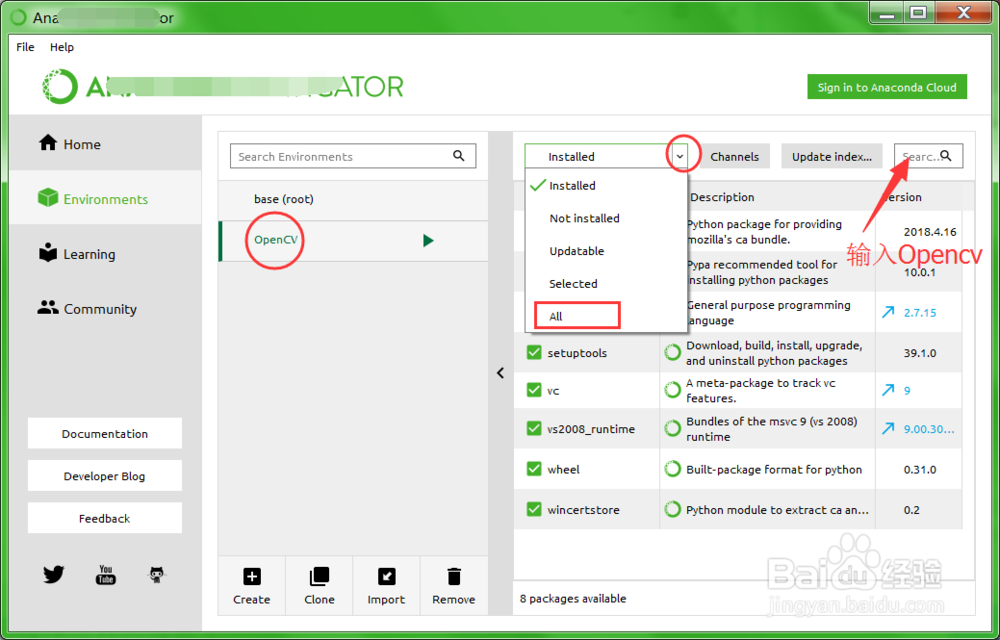Choose the Not installed filter option
Viewport: 1000px width, 640px height.
pyautogui.click(x=606, y=218)
